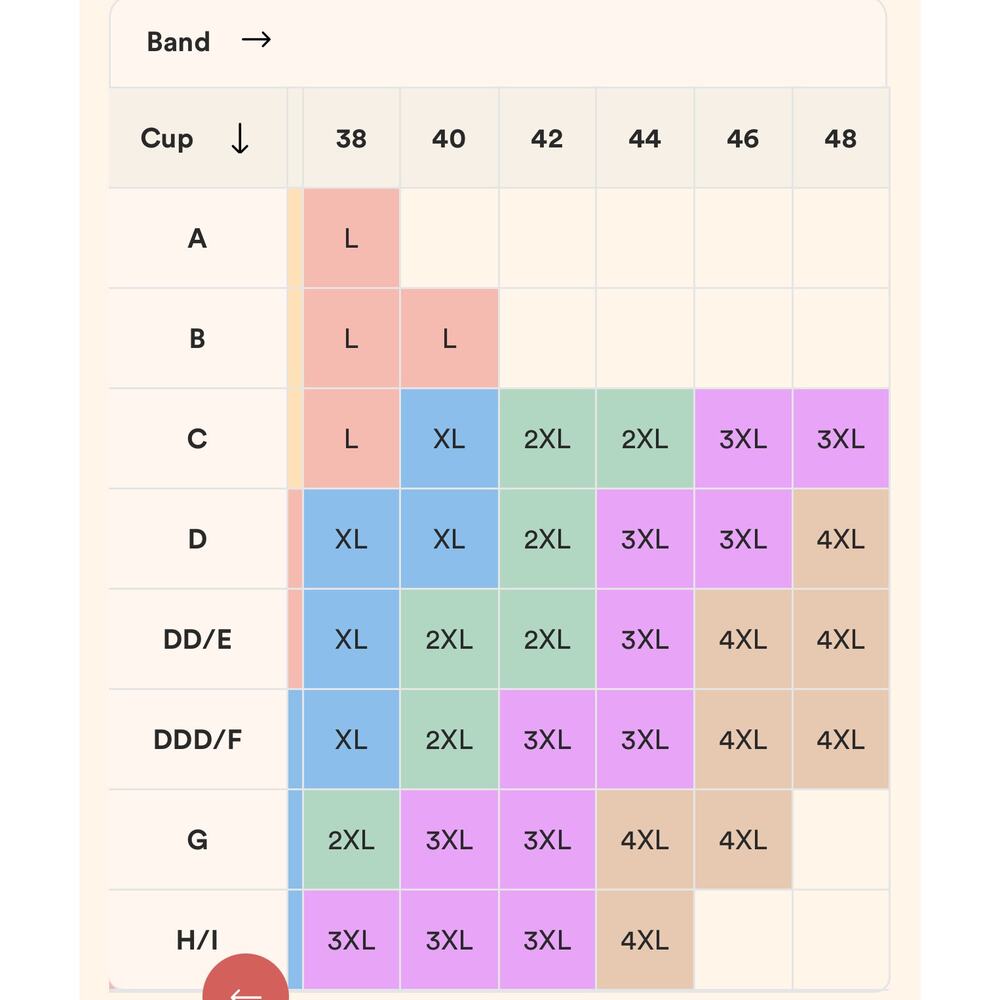Screen dimensions: 1000x1000
Task: Click the L cell for 38A
Action: (351, 239)
